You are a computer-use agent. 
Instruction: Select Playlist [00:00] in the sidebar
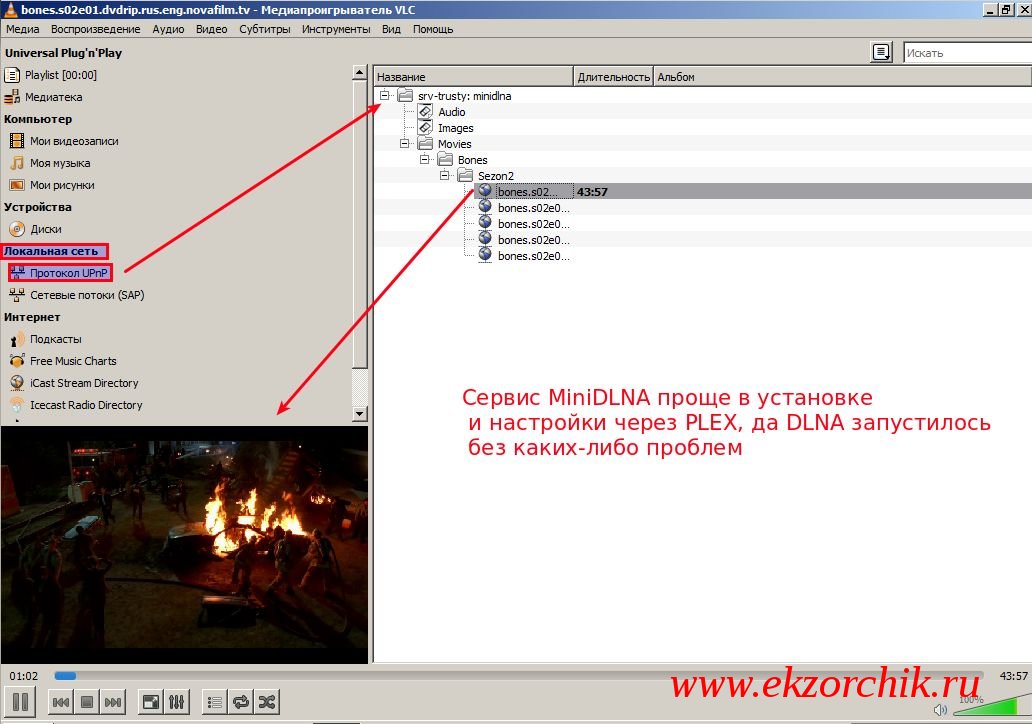pyautogui.click(x=61, y=75)
